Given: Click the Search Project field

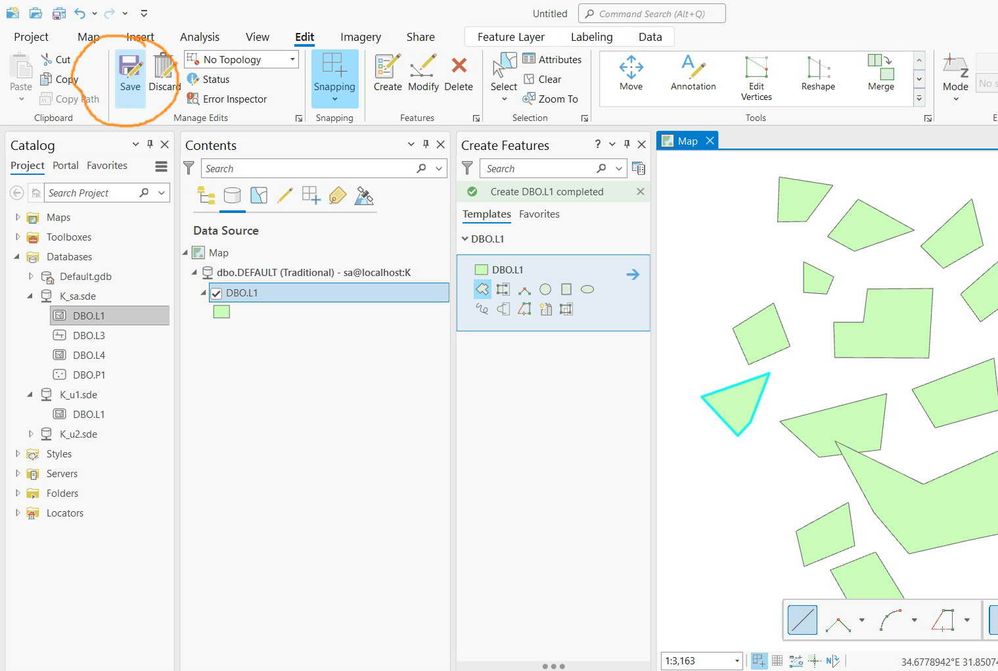Looking at the screenshot, I should point(99,193).
